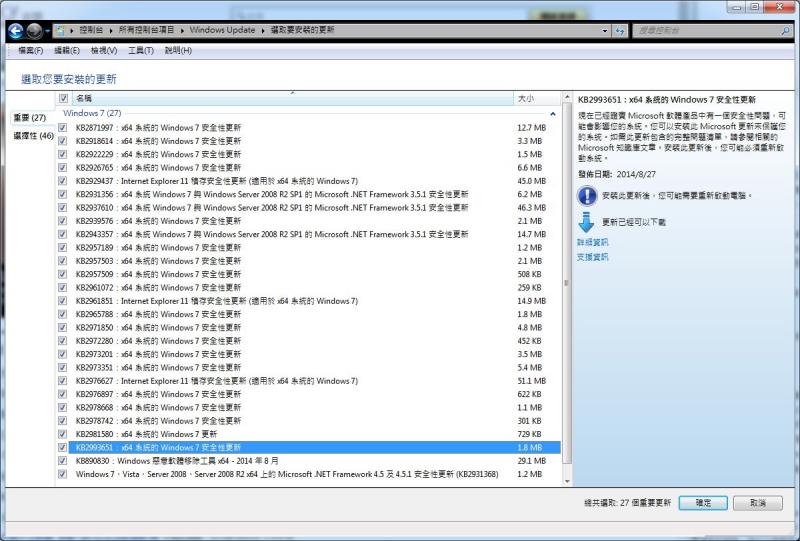
Task: Select the KB2931356 .NET Framework row
Action: (308, 194)
